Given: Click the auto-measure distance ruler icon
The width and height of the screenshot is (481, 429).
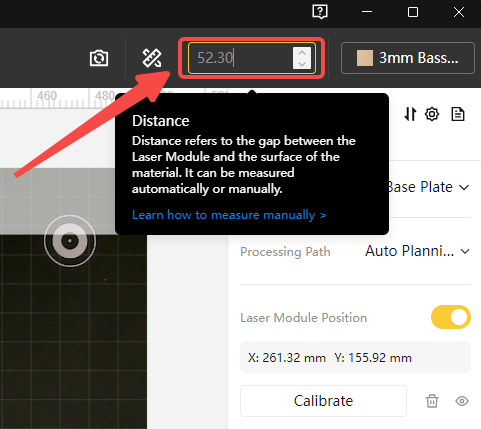Looking at the screenshot, I should [x=152, y=58].
